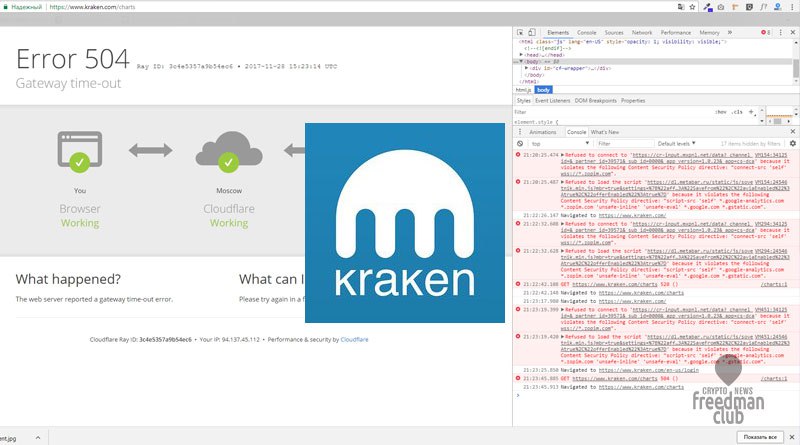This screenshot has width=800, height=445.
Task: Show more DevTools tabs via double chevron
Action: (730, 32)
